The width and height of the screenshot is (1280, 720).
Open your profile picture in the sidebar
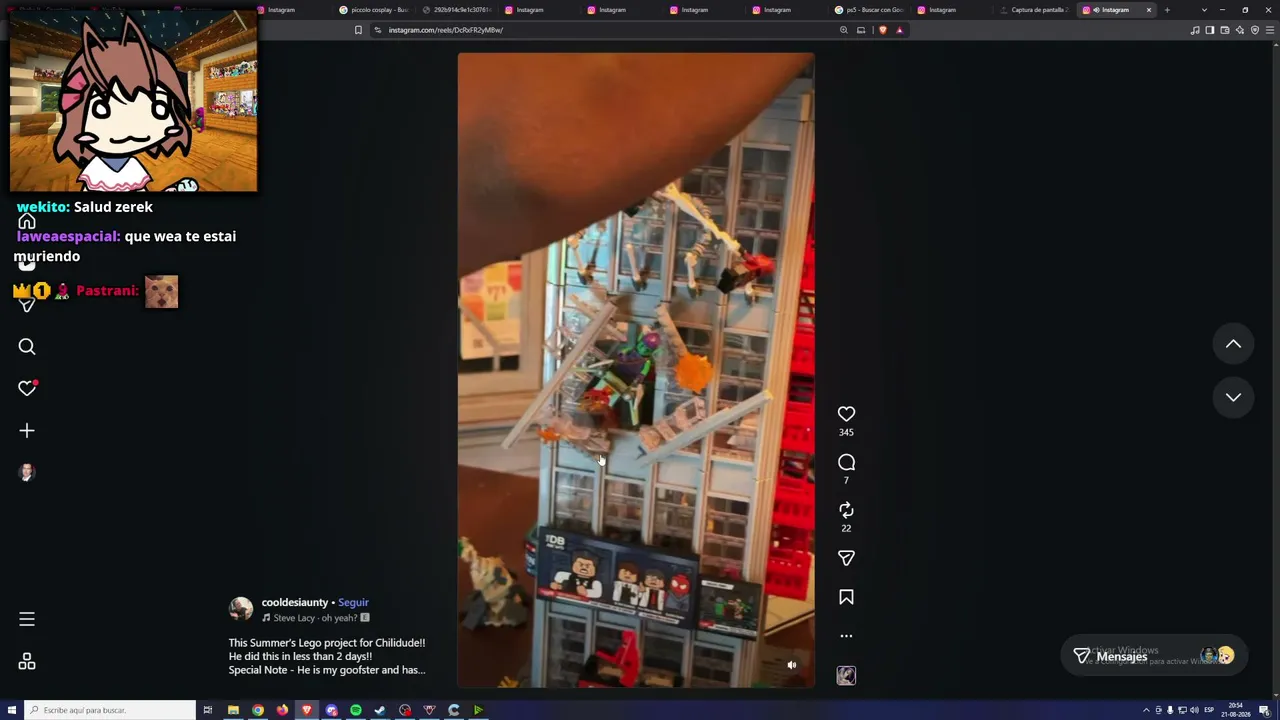27,473
